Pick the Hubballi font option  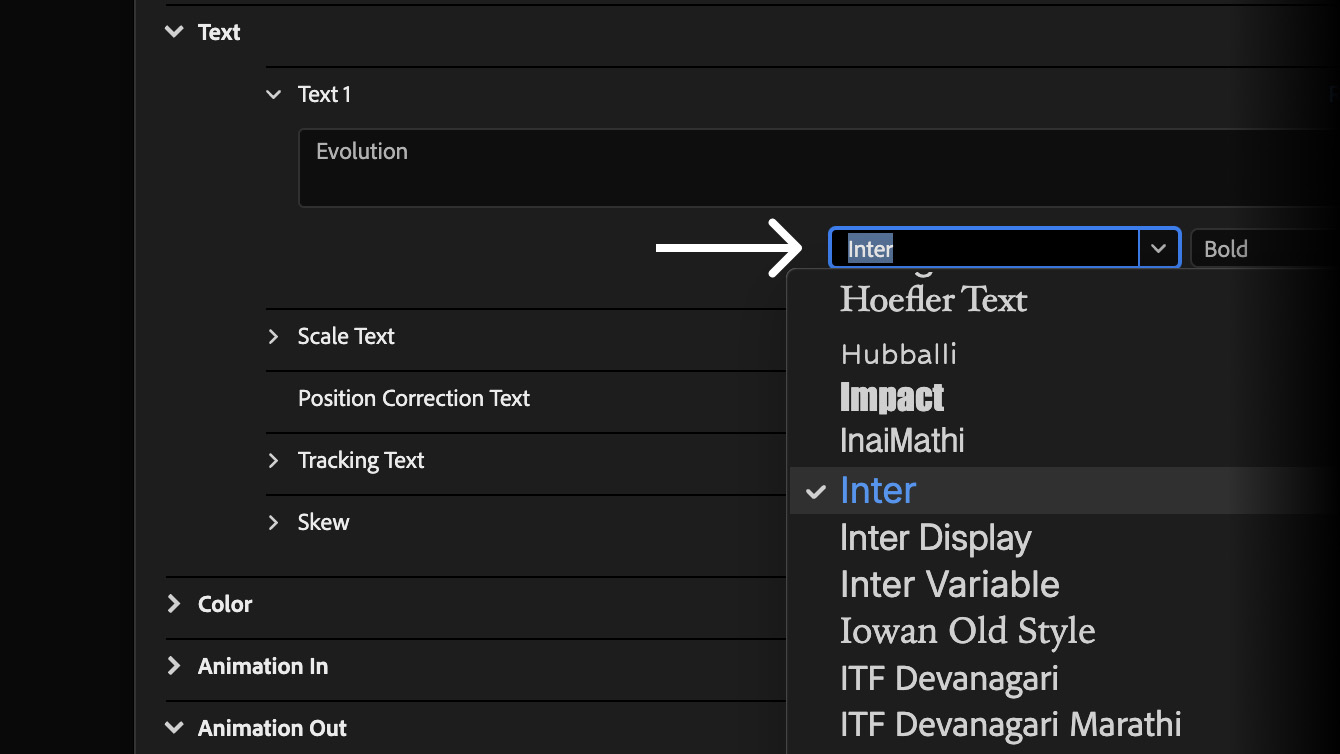coord(899,354)
